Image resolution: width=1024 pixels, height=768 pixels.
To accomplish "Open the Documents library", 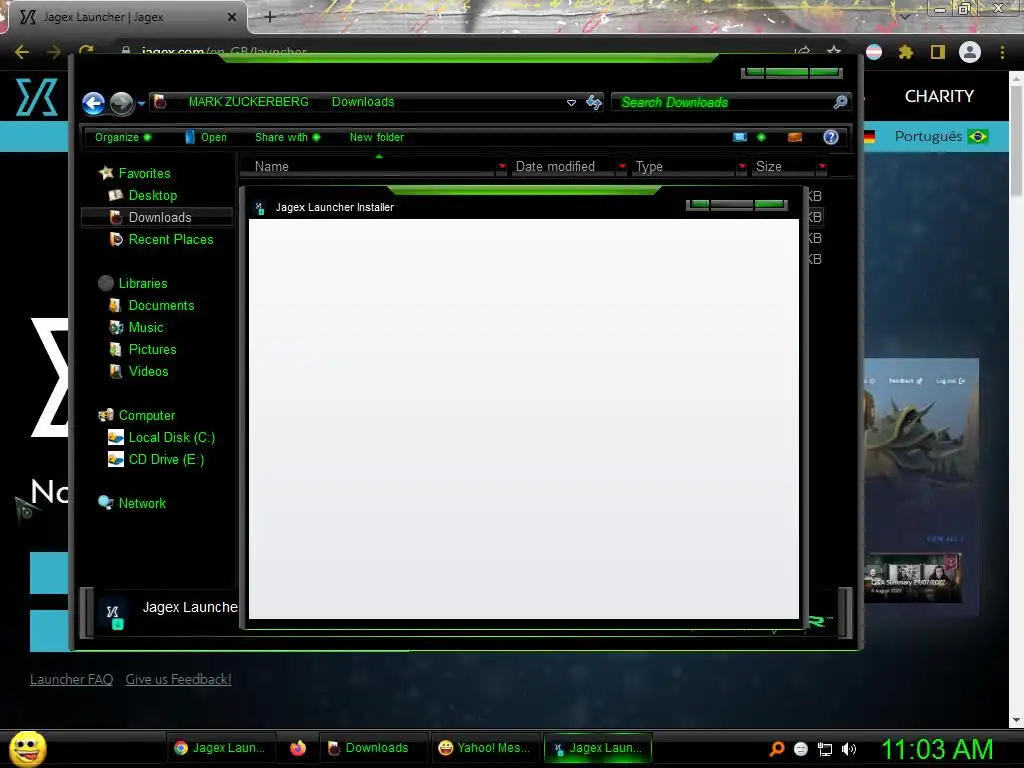I will (161, 305).
